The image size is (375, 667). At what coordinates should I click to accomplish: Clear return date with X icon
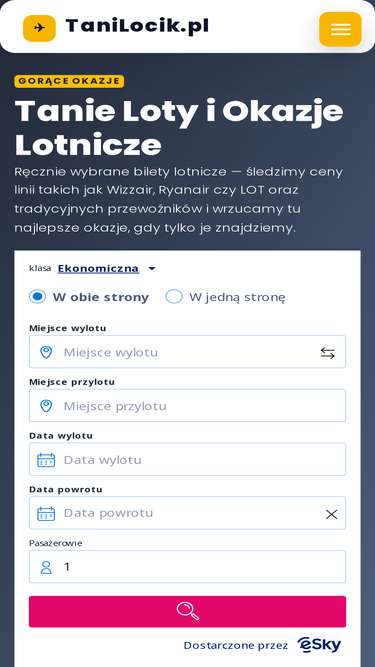tap(331, 514)
